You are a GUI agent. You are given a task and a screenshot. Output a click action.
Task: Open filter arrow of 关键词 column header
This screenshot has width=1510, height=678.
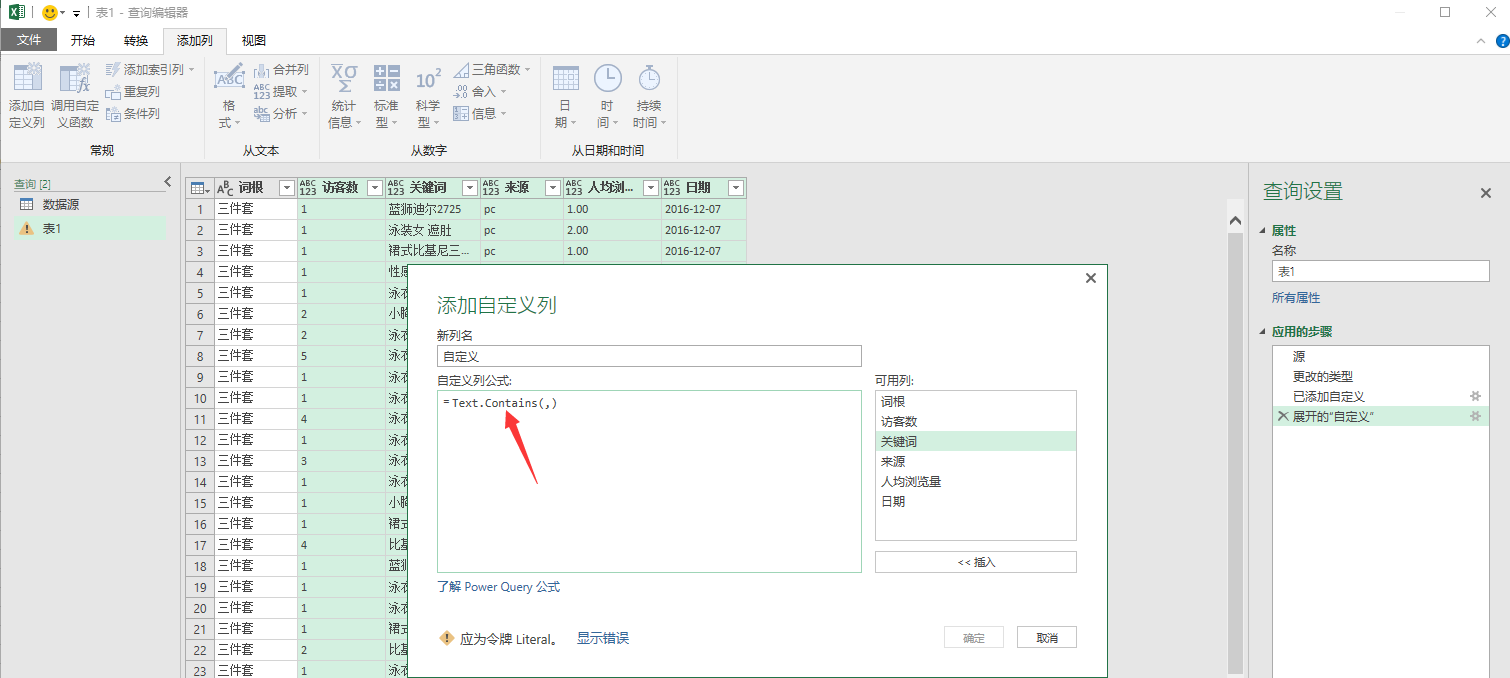click(x=469, y=188)
